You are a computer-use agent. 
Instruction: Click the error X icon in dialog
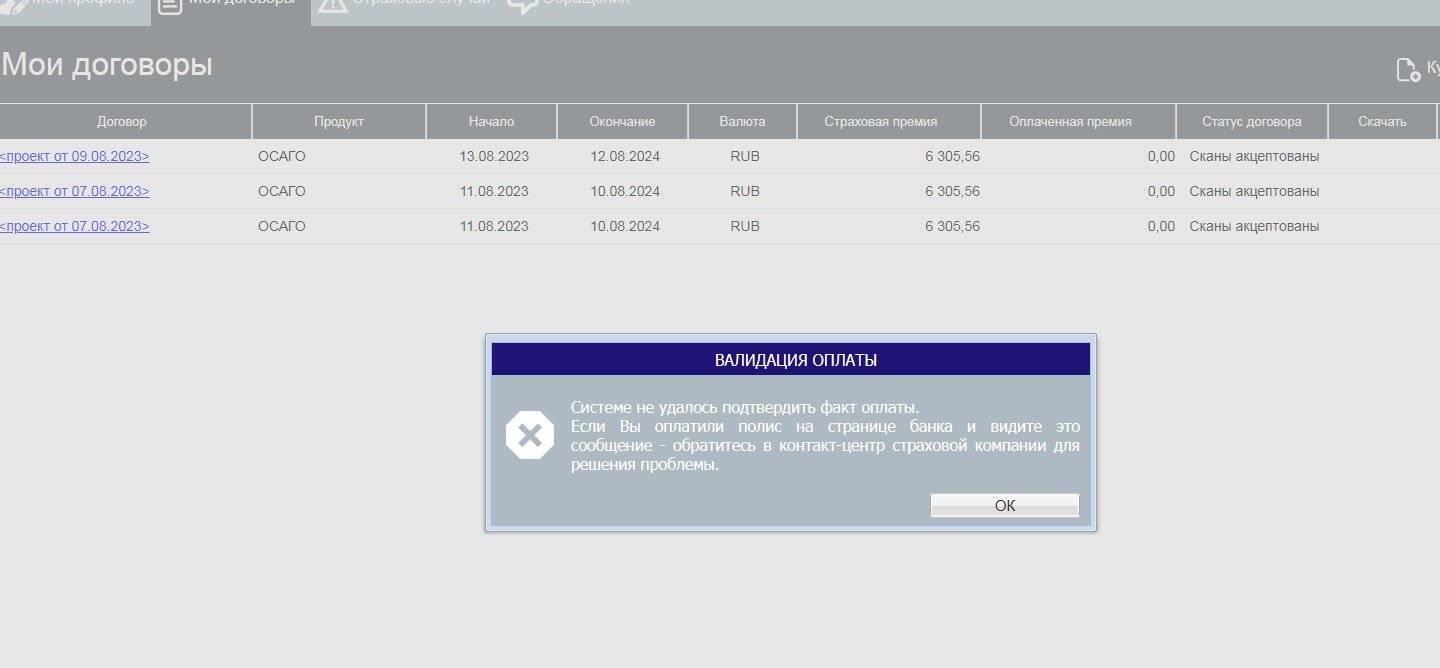tap(529, 435)
